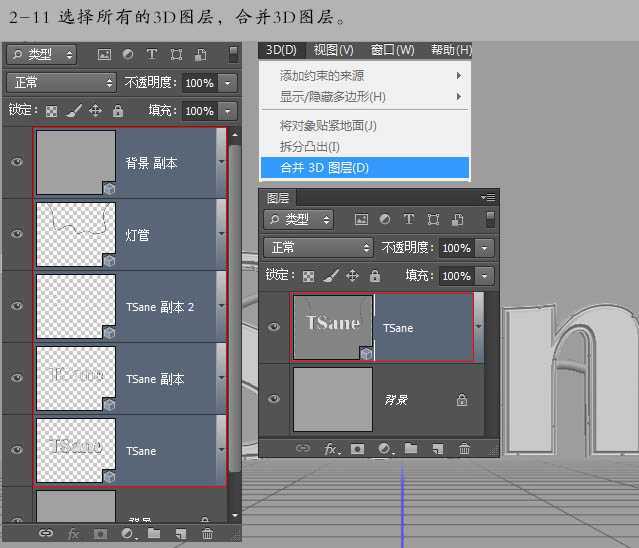Click shape filter icon in right Layers panel

click(x=433, y=220)
